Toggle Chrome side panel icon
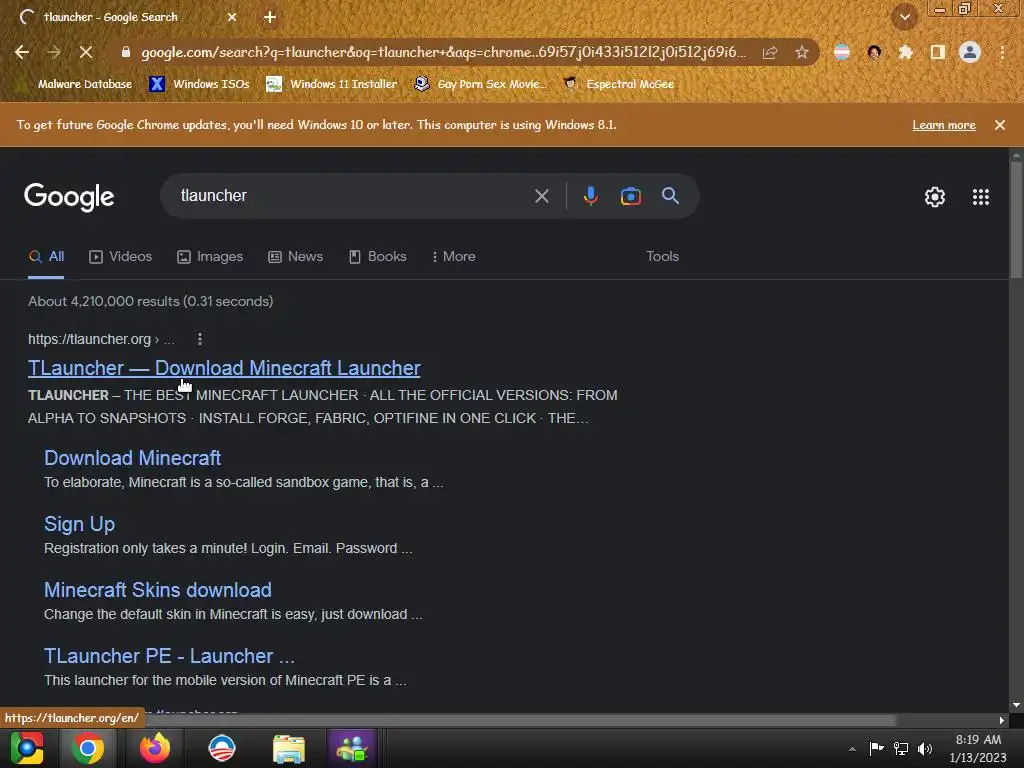Image resolution: width=1024 pixels, height=768 pixels. (938, 52)
